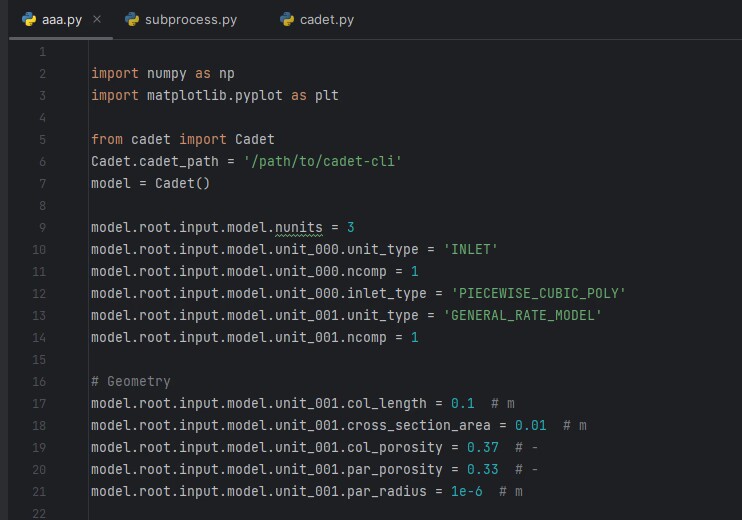Click the 'INLET' string on line 10
This screenshot has width=742, height=520.
pos(470,249)
